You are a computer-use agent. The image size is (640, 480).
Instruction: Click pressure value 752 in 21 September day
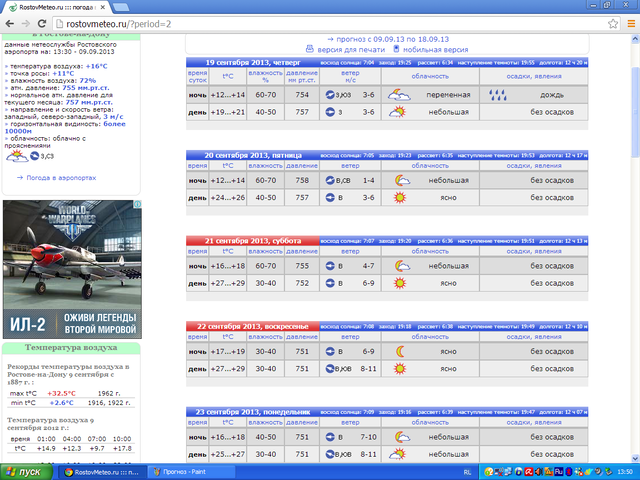coord(302,283)
